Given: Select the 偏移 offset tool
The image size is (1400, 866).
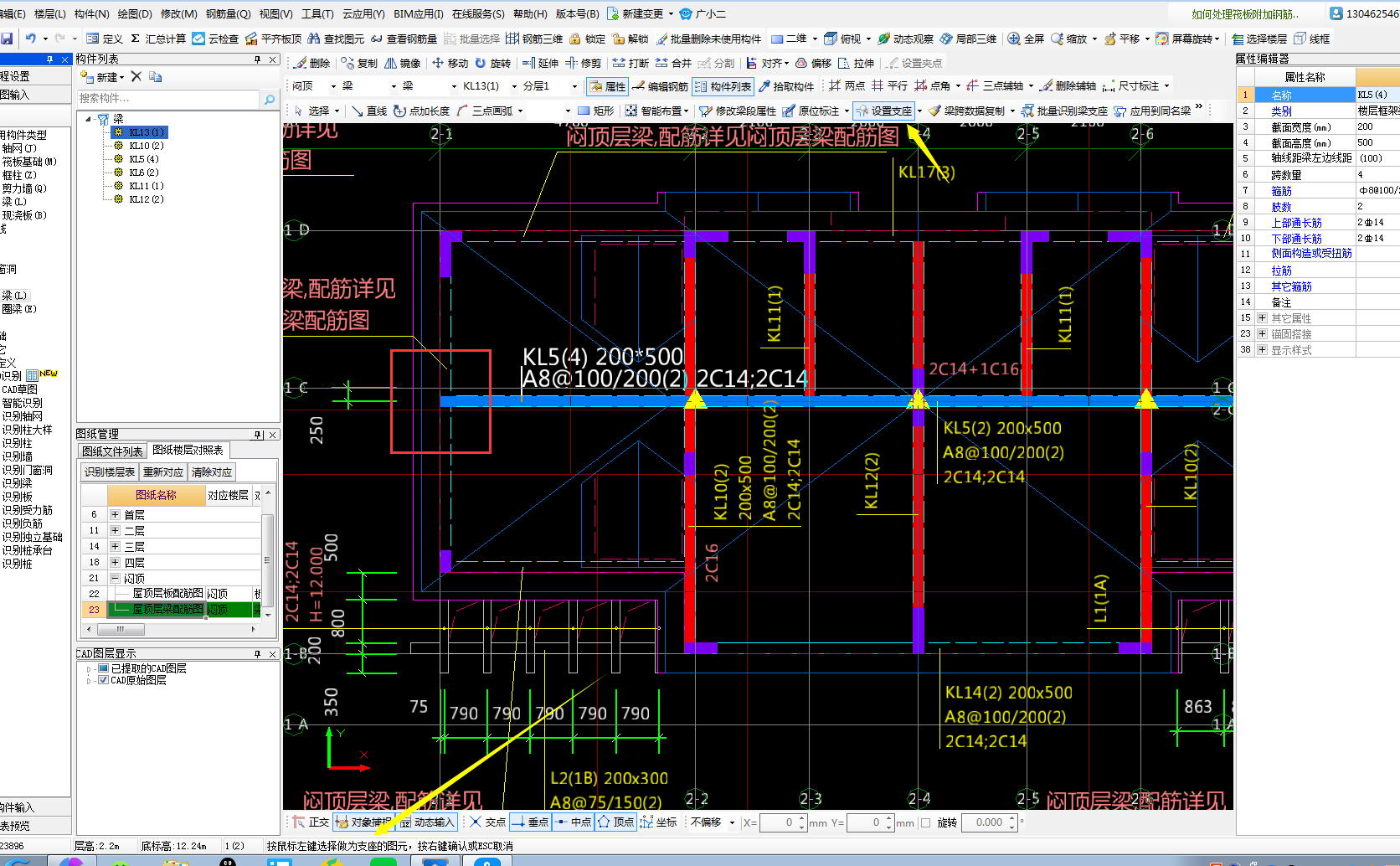Looking at the screenshot, I should coord(813,63).
